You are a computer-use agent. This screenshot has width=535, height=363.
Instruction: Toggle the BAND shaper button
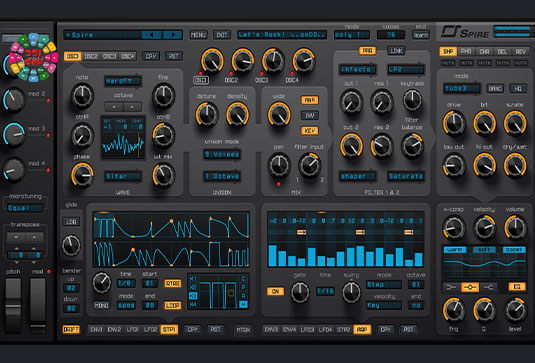[x=495, y=89]
